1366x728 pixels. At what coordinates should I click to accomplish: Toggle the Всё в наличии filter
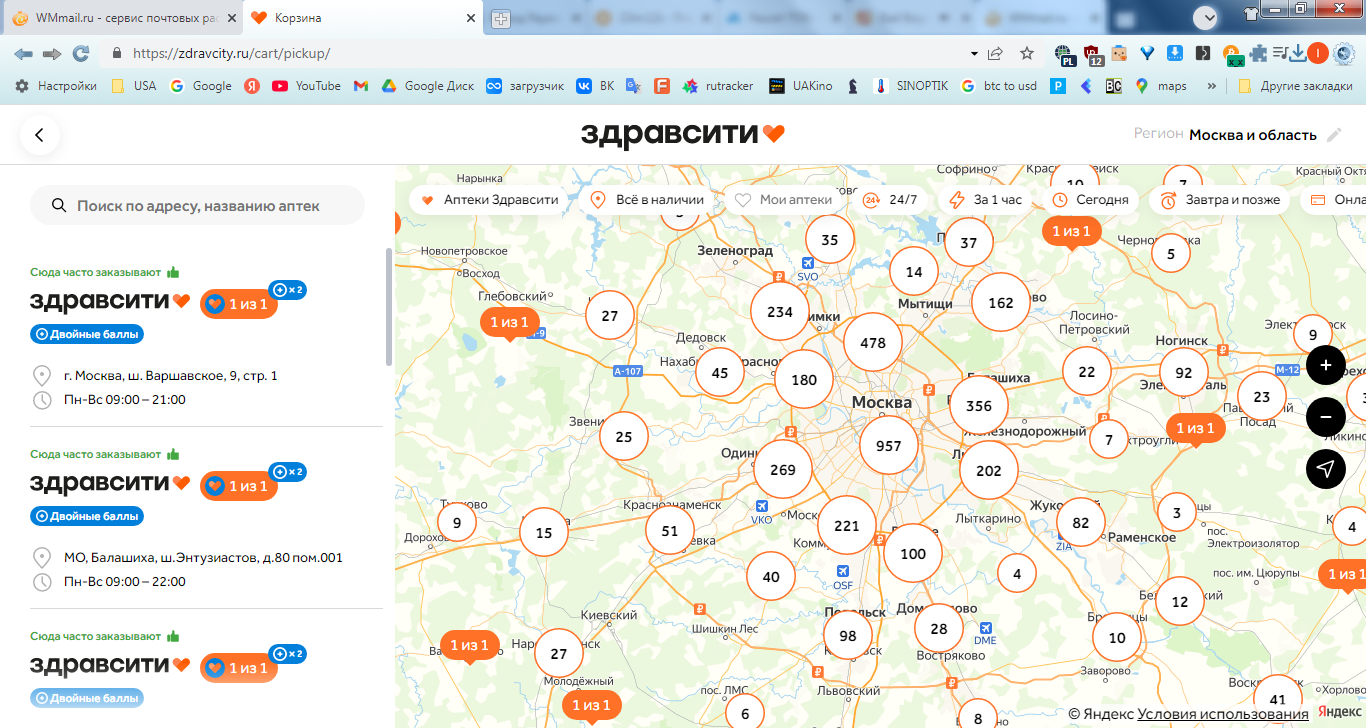[x=647, y=200]
